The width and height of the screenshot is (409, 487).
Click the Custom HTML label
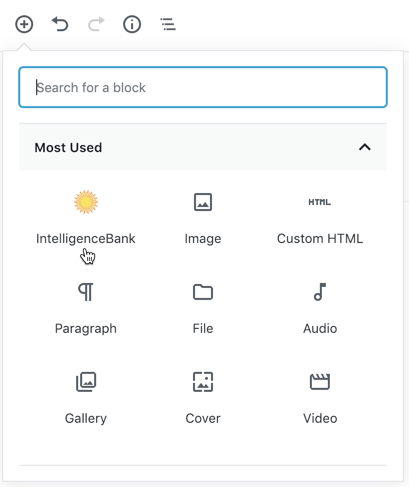(320, 239)
